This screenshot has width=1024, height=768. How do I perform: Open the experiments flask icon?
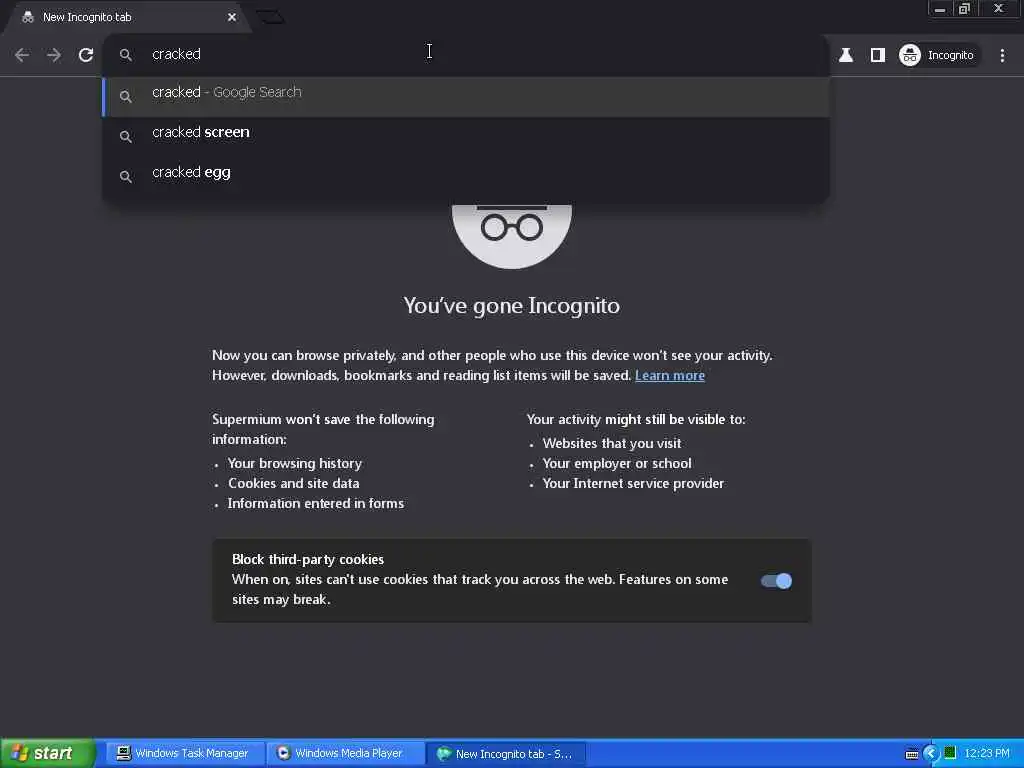tap(846, 55)
